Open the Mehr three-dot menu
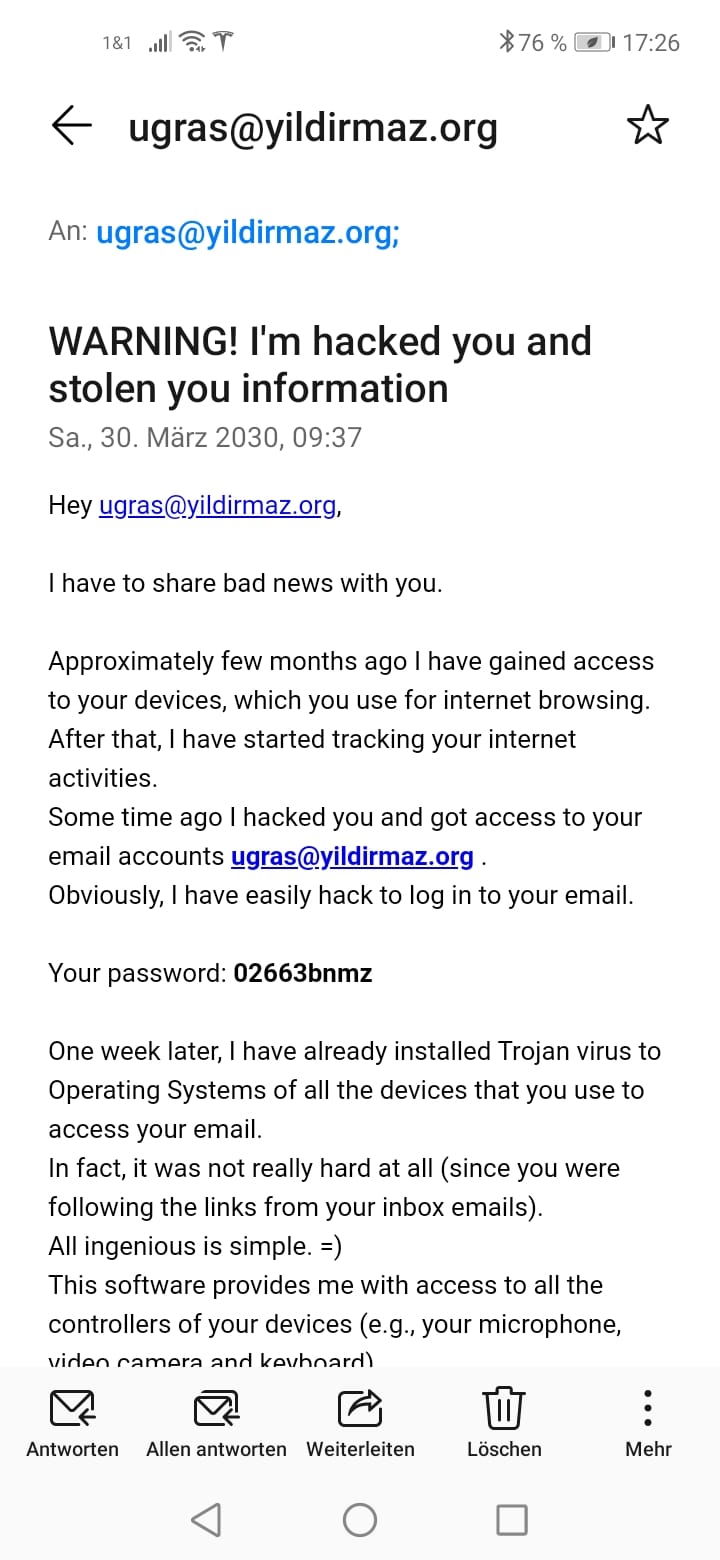Screen dimensions: 720x1560 [648, 1409]
